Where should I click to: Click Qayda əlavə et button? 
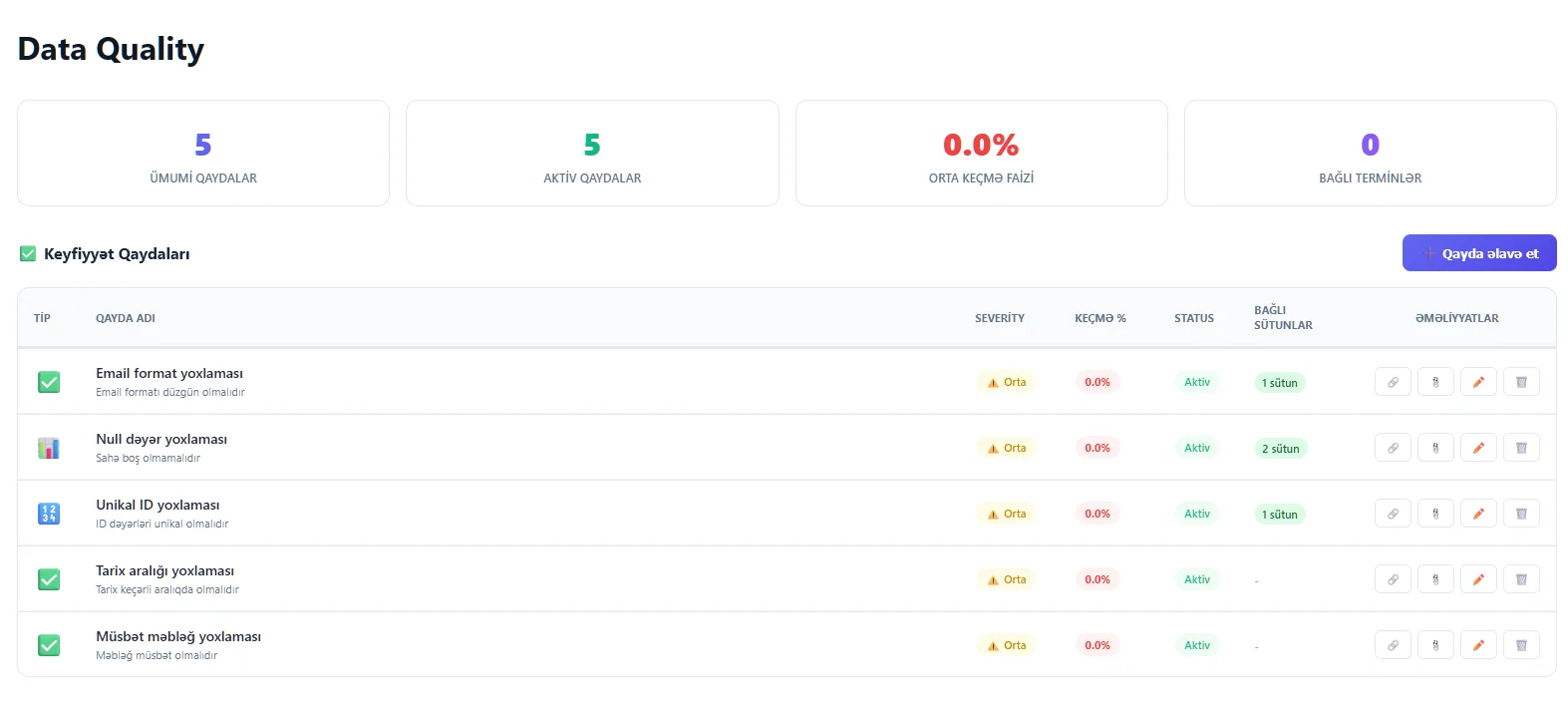1479,253
